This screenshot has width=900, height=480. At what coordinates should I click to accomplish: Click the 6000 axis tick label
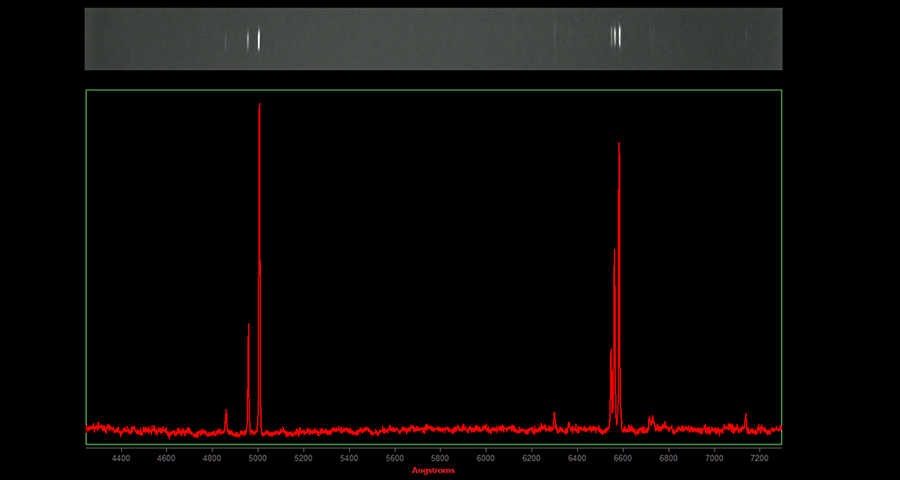pyautogui.click(x=486, y=458)
